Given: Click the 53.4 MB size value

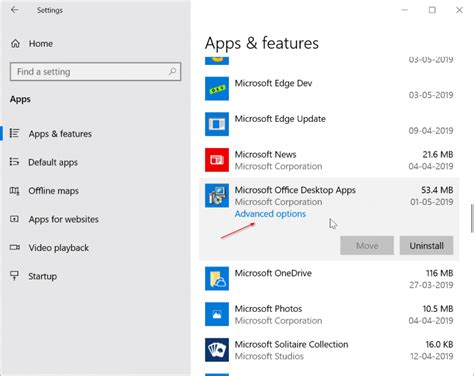Looking at the screenshot, I should tap(437, 190).
